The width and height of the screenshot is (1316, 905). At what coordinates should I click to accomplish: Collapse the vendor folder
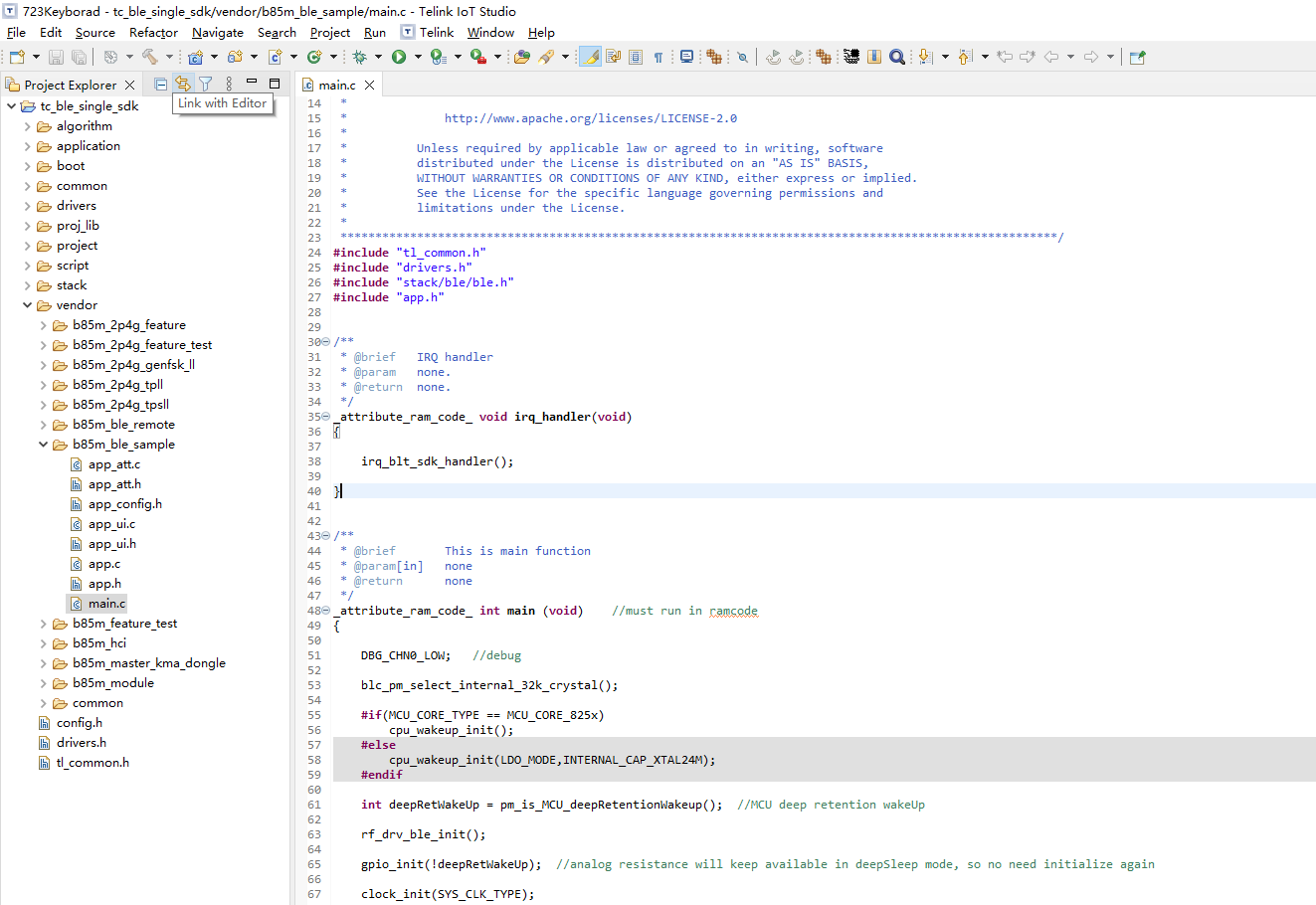27,305
